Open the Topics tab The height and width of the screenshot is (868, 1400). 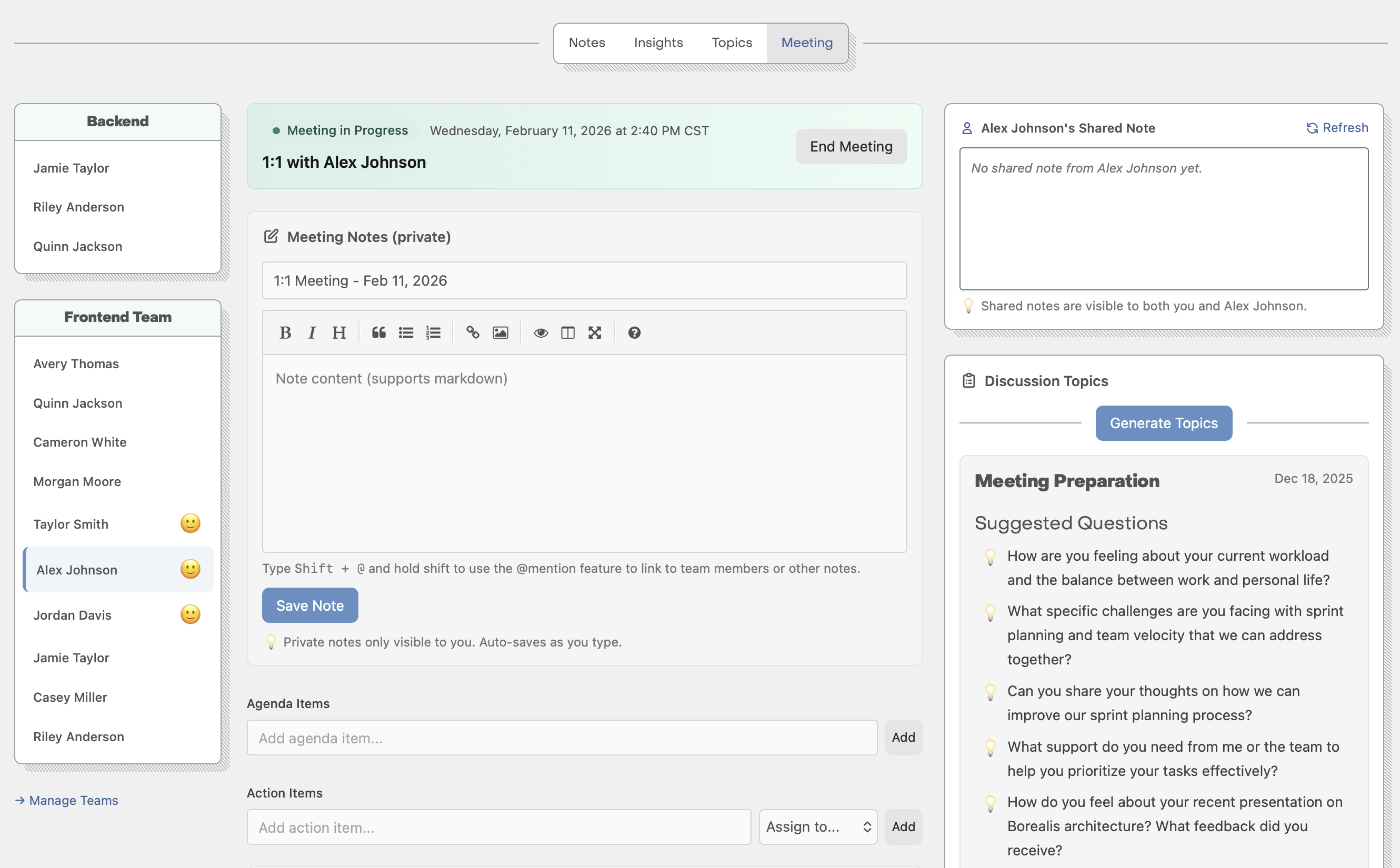click(x=732, y=42)
